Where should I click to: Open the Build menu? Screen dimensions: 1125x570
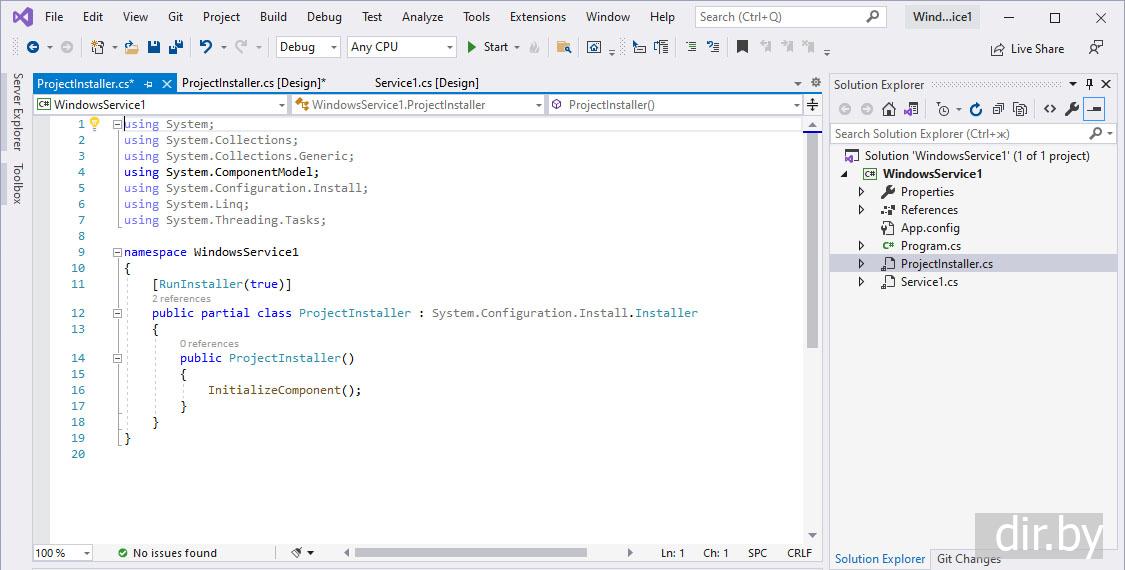[x=273, y=17]
